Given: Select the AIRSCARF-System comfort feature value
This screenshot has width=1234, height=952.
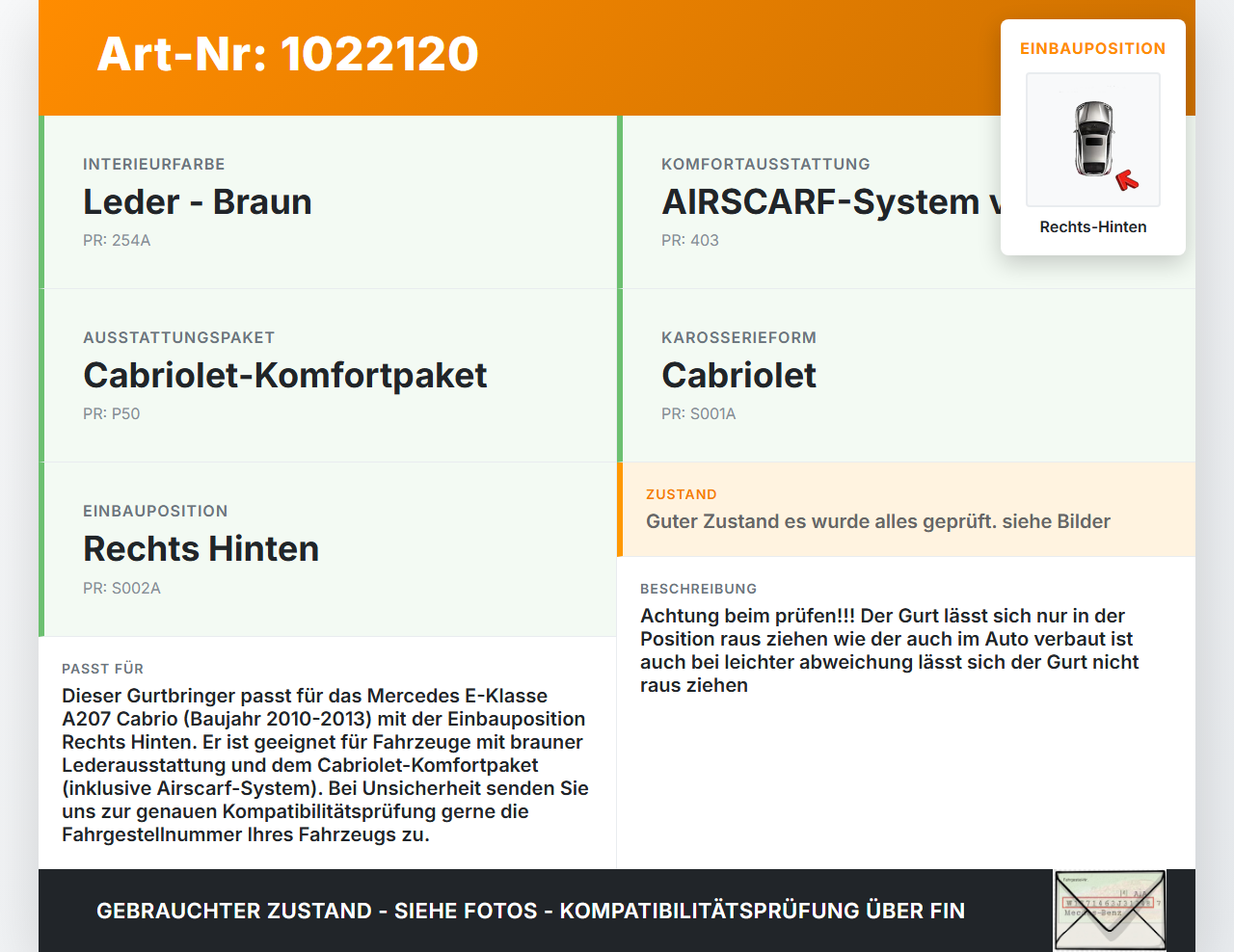Looking at the screenshot, I should tap(831, 201).
